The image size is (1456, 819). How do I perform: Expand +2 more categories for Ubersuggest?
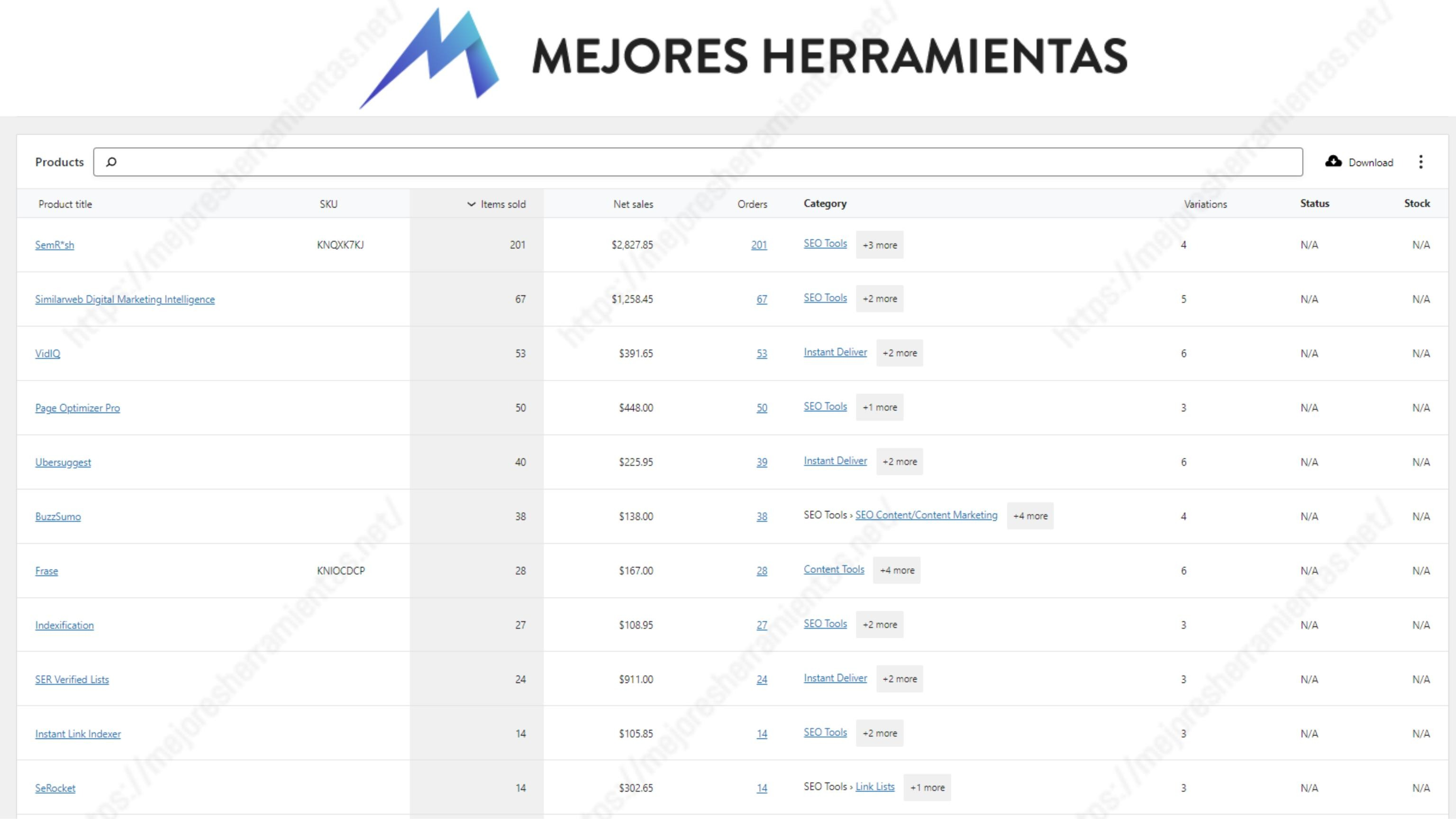[900, 461]
